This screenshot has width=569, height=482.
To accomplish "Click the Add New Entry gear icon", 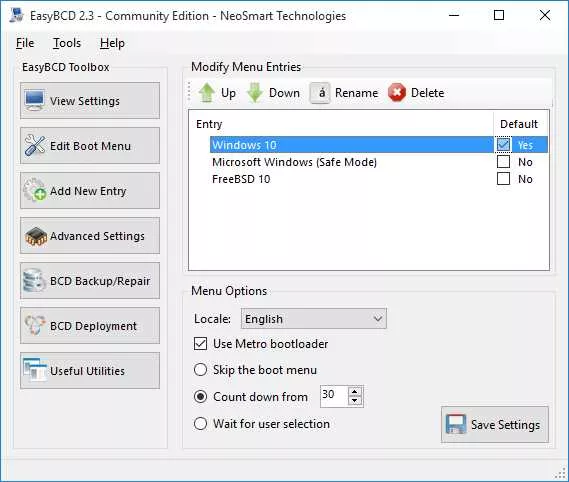I will pos(35,190).
